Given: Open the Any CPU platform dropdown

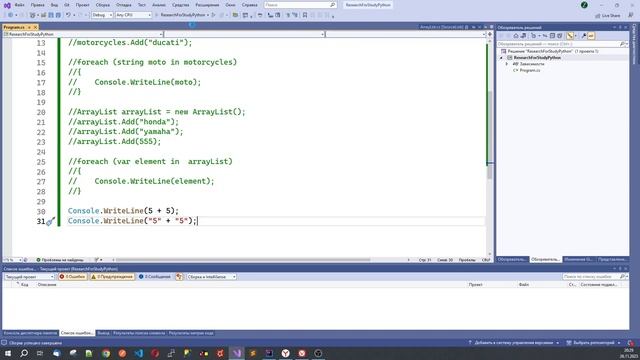Looking at the screenshot, I should pos(133,15).
